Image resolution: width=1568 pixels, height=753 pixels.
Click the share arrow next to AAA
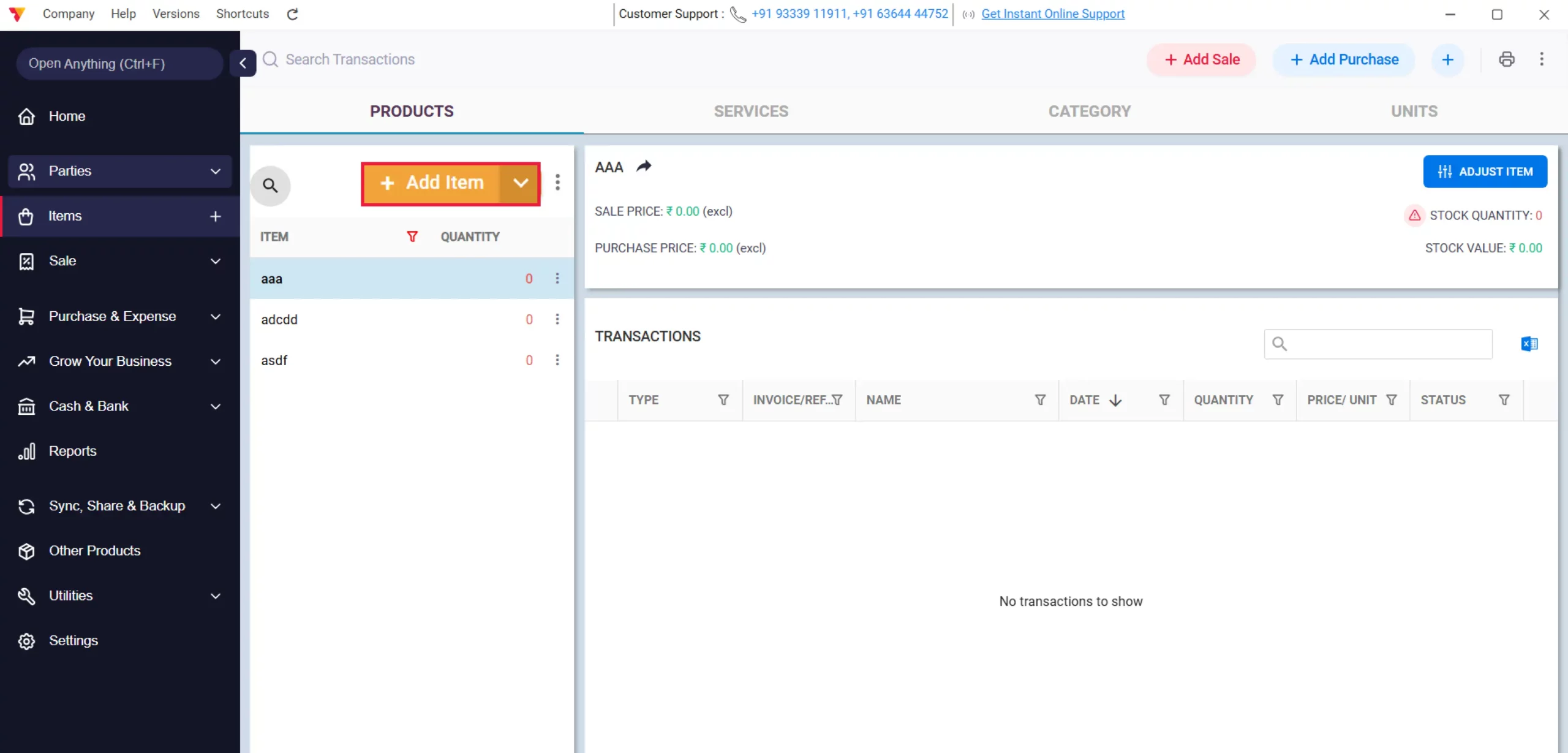pyautogui.click(x=644, y=167)
